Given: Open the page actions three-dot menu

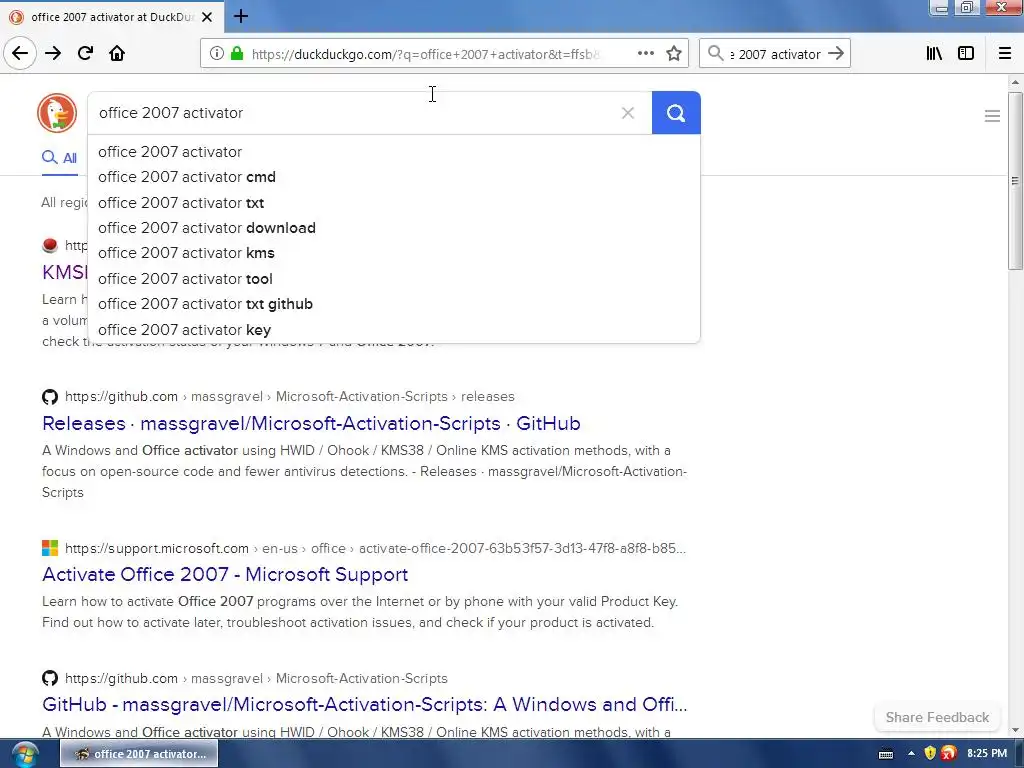Looking at the screenshot, I should pos(645,54).
